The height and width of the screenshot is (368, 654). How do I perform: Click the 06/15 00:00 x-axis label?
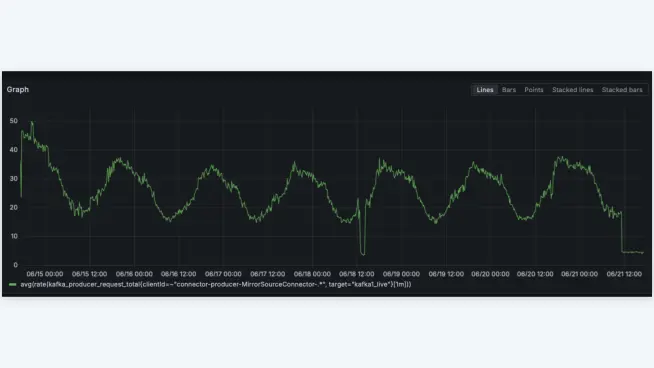45,274
